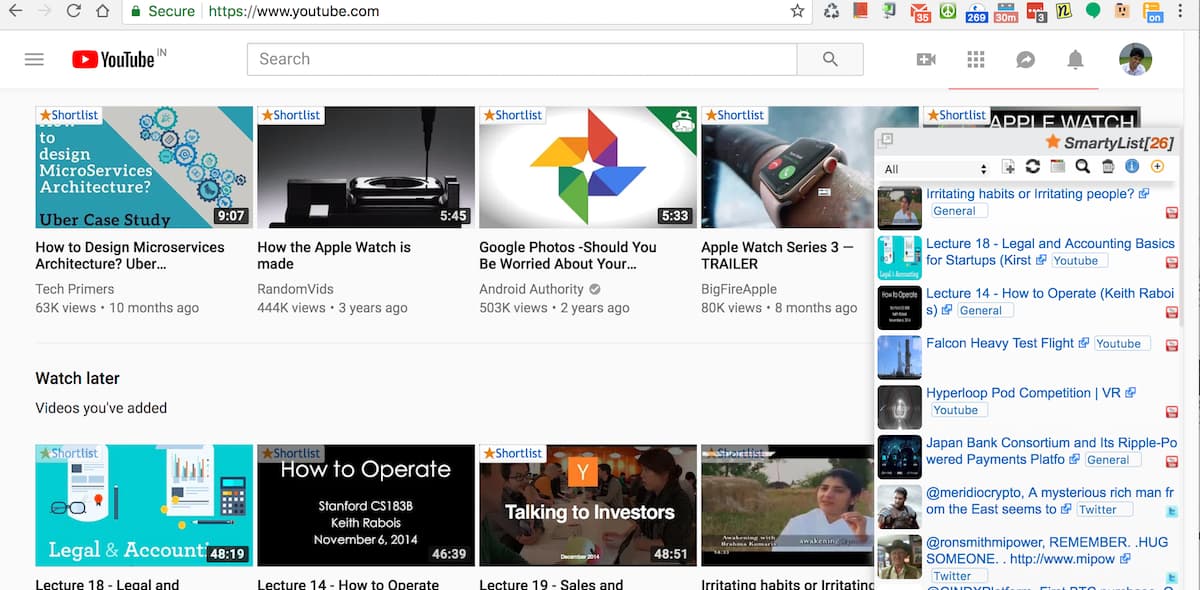Open the YouTube hamburger guide menu
This screenshot has width=1200, height=590.
tap(34, 59)
